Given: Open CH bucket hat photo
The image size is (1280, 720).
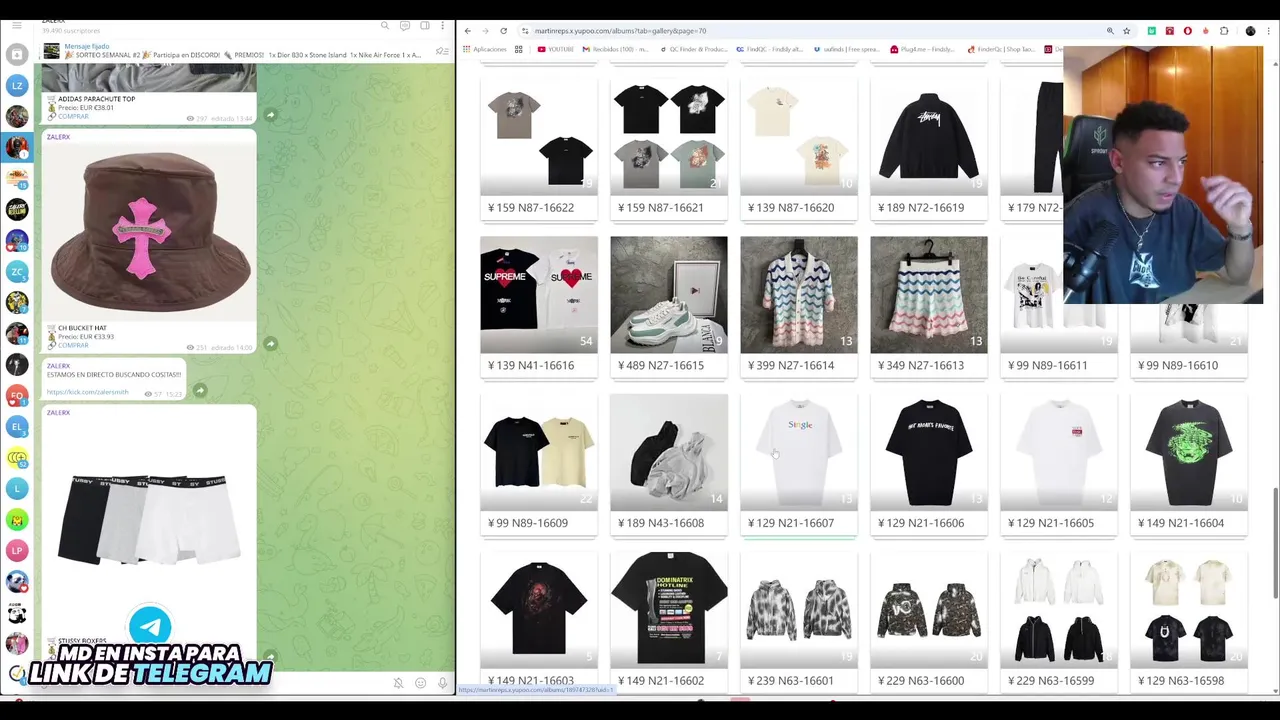Looking at the screenshot, I should point(150,231).
